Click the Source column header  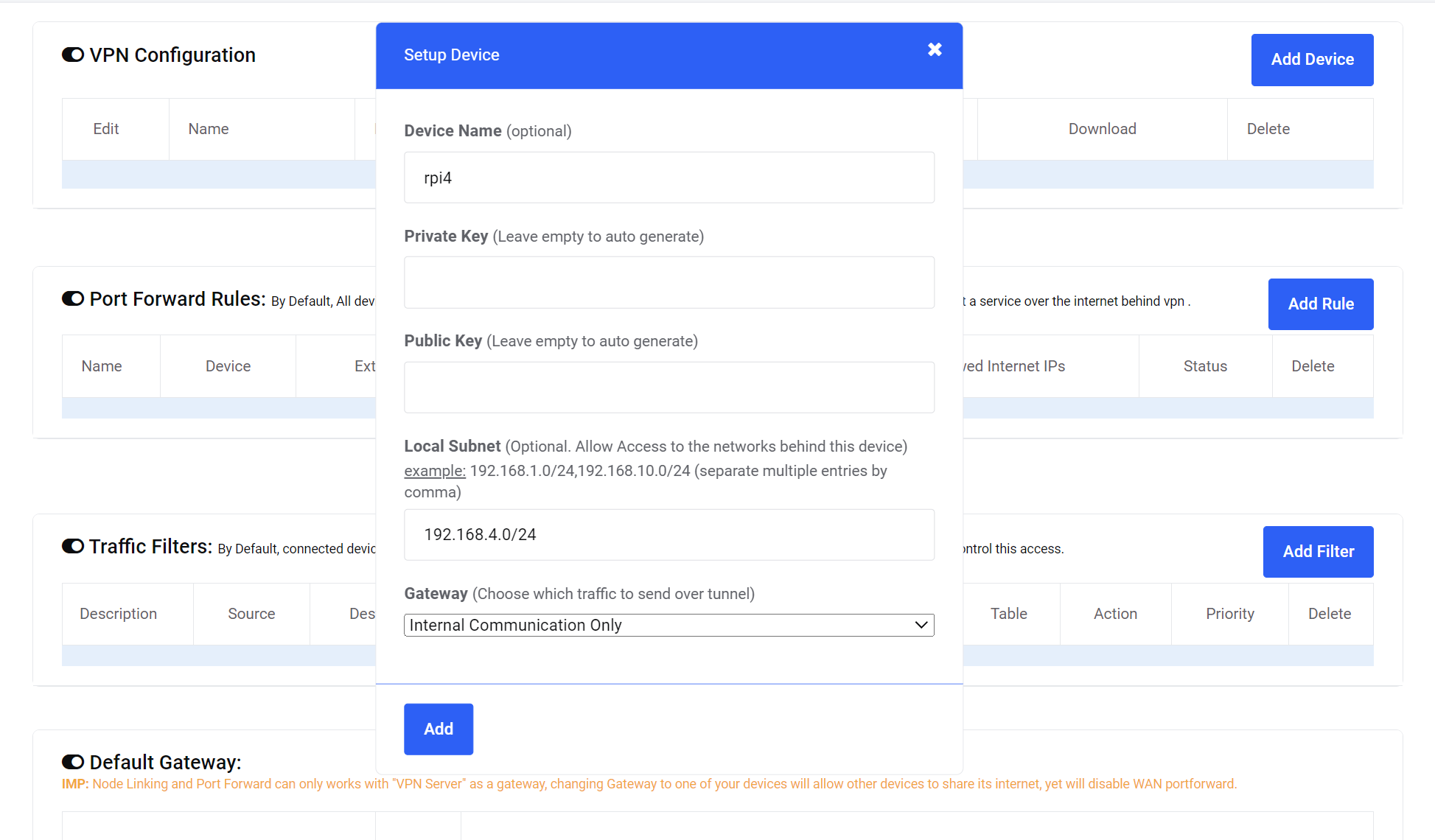click(251, 614)
